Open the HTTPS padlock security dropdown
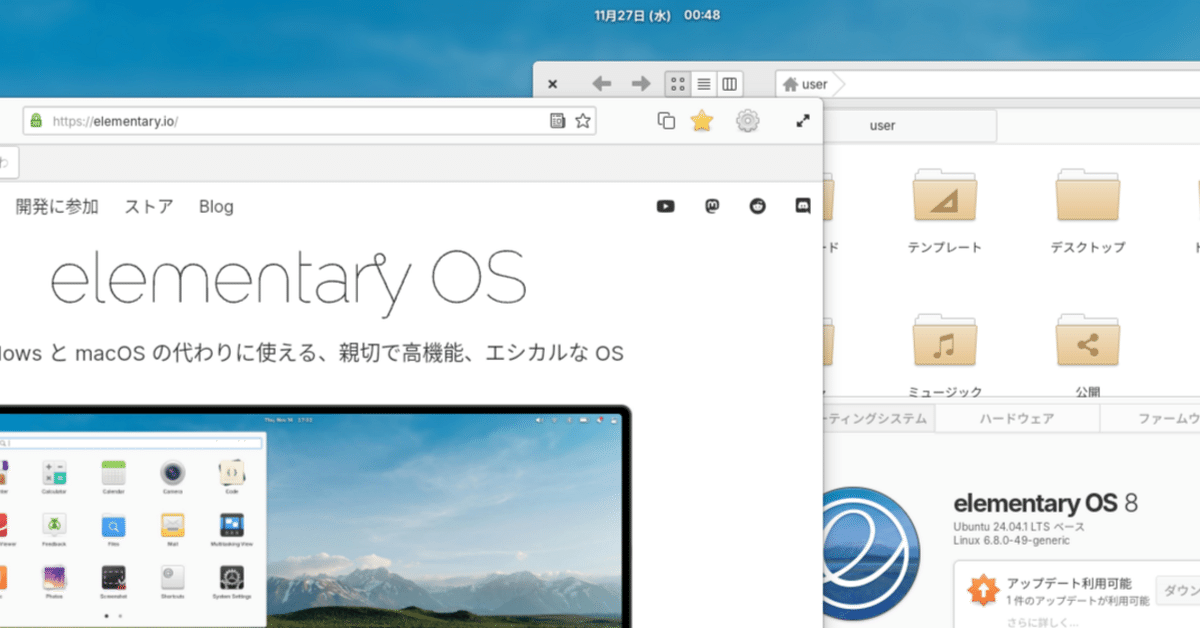This screenshot has width=1200, height=628. [x=36, y=119]
